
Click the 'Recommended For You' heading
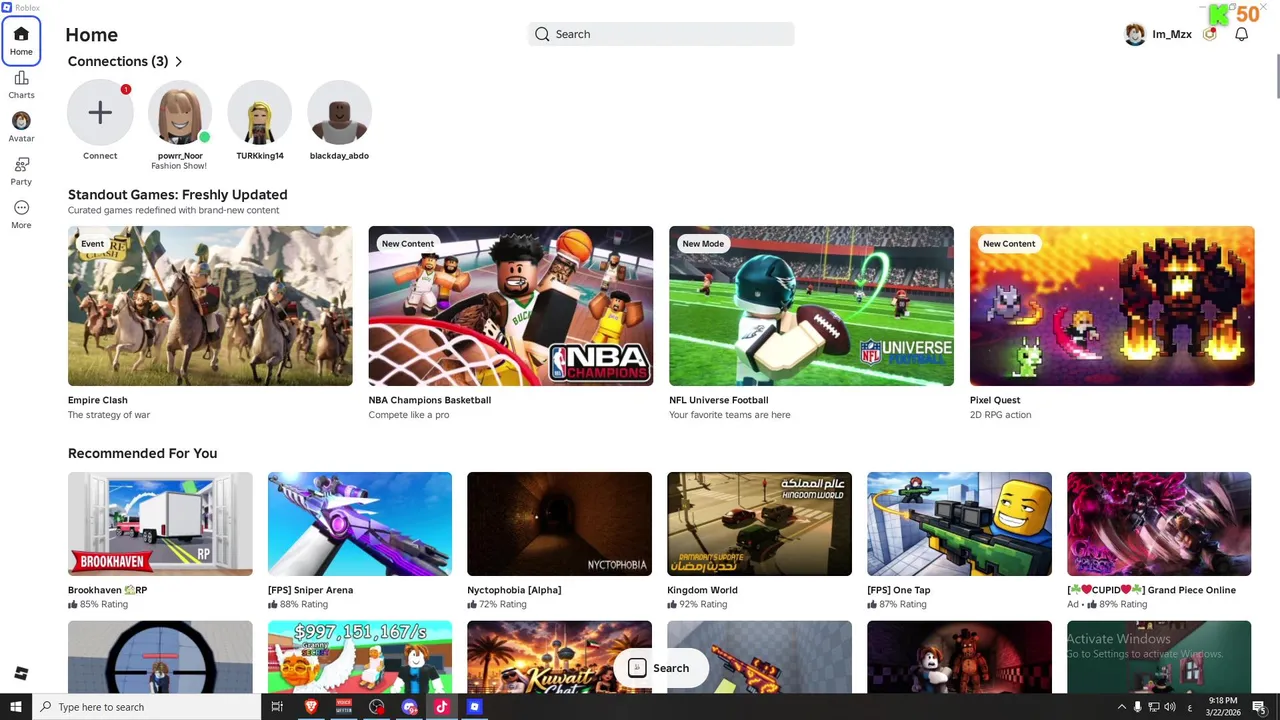point(142,453)
